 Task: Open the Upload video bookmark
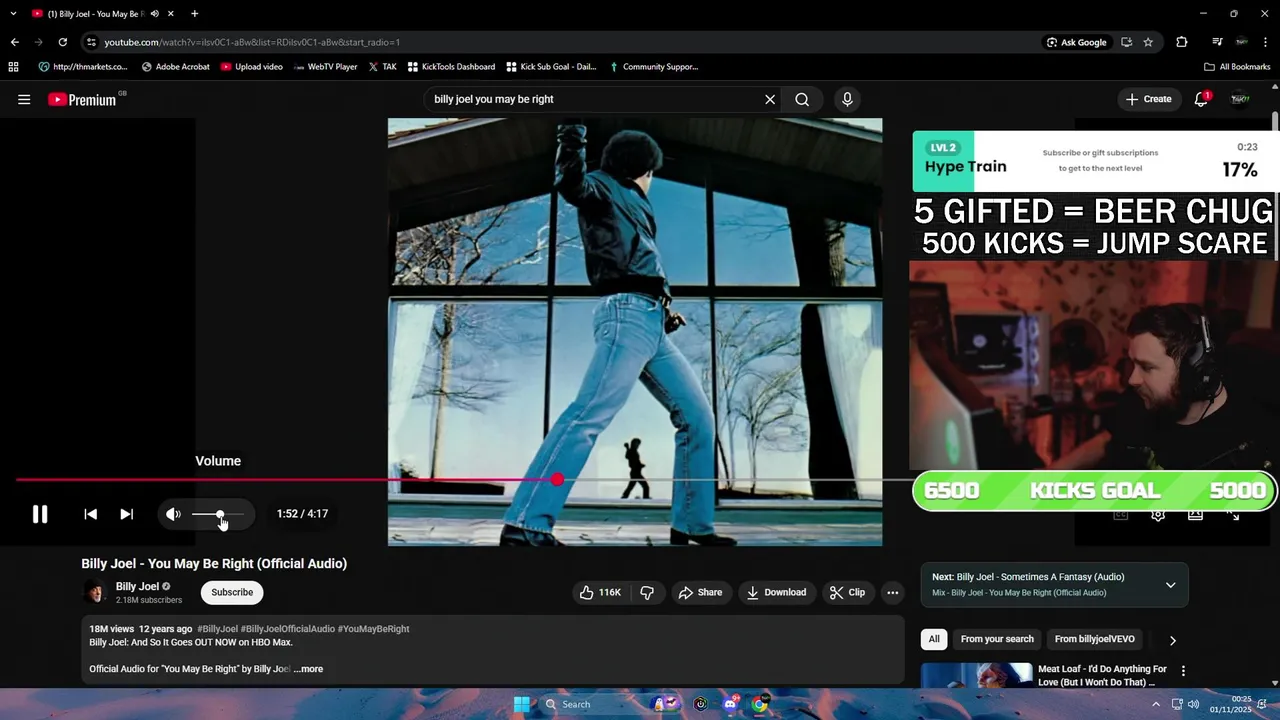click(x=252, y=67)
